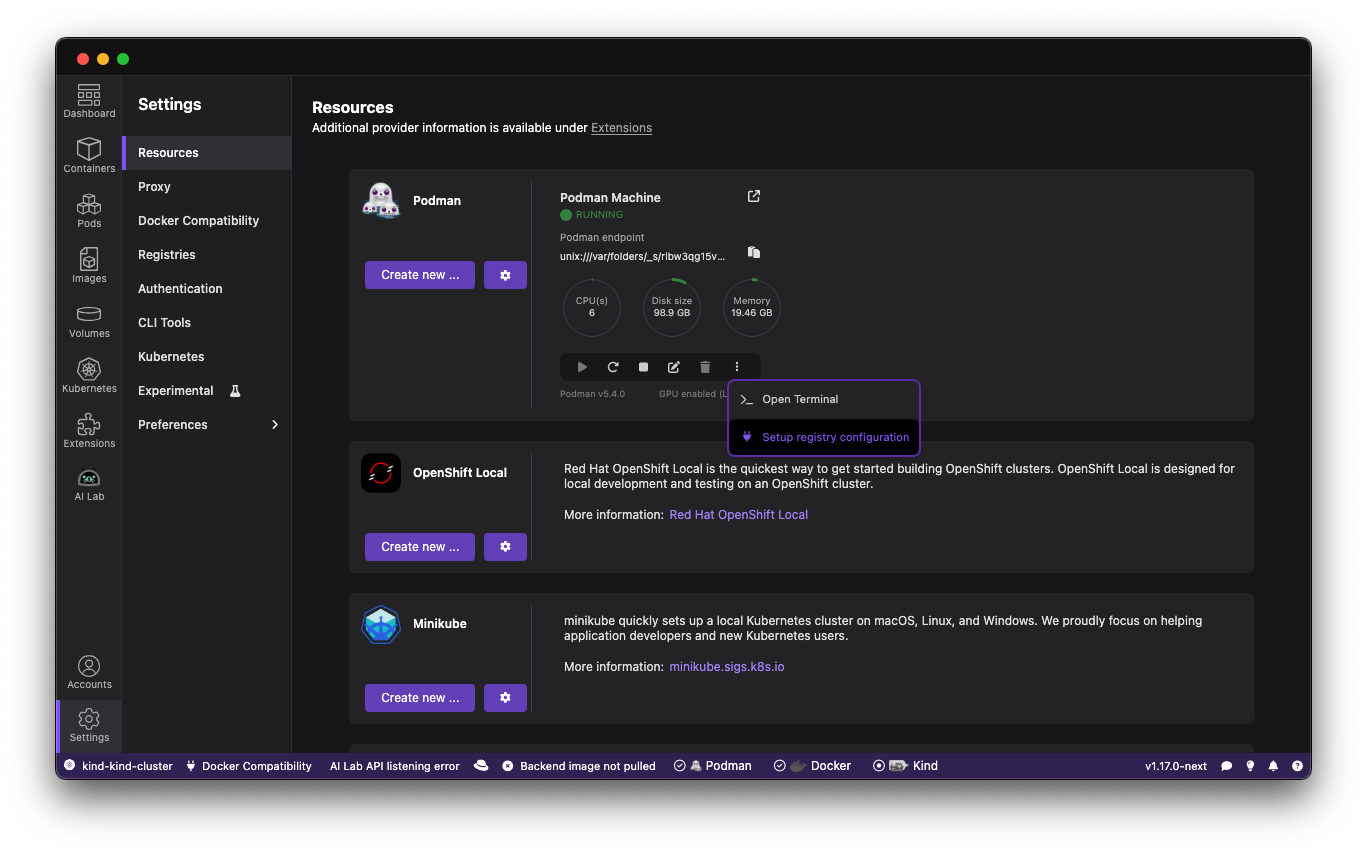Viewport: 1367px width, 853px height.
Task: Switch to Docker Compatibility settings
Action: tap(198, 221)
